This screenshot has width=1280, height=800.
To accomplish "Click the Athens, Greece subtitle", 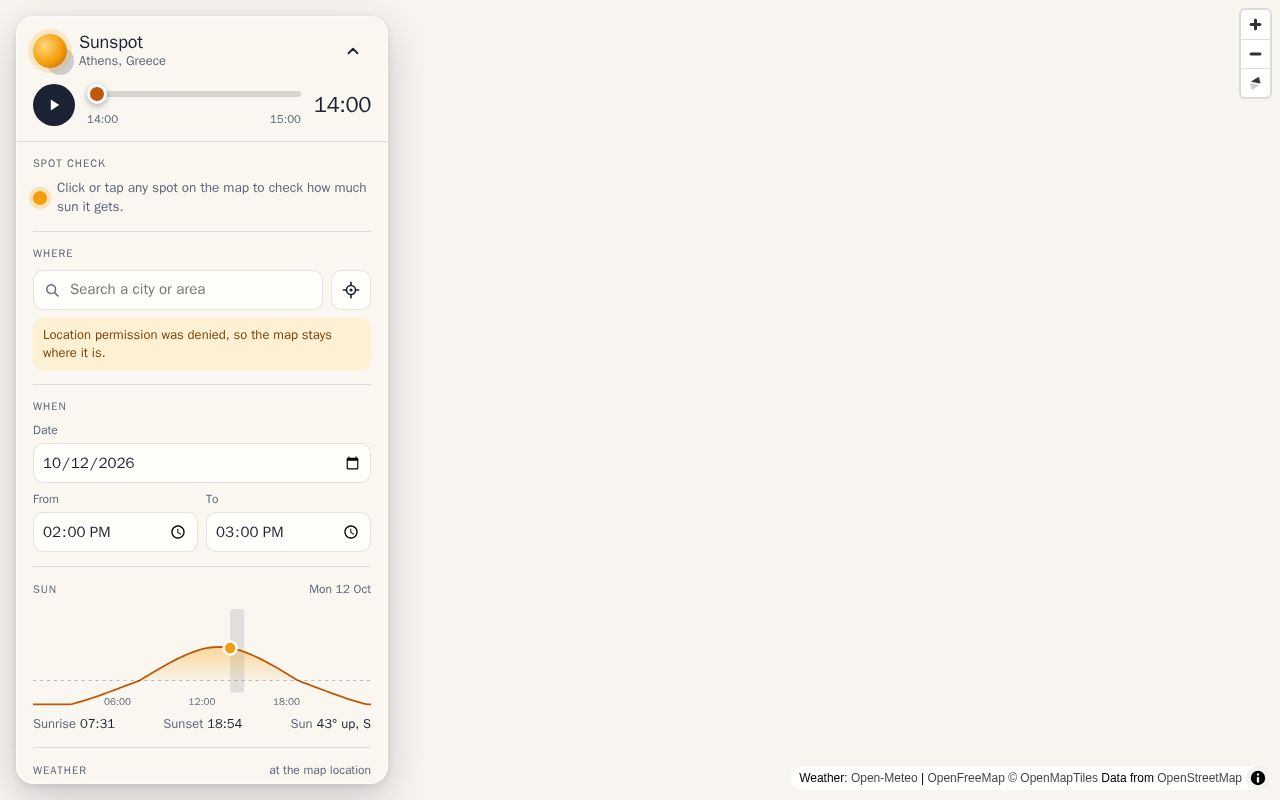I will pos(122,61).
